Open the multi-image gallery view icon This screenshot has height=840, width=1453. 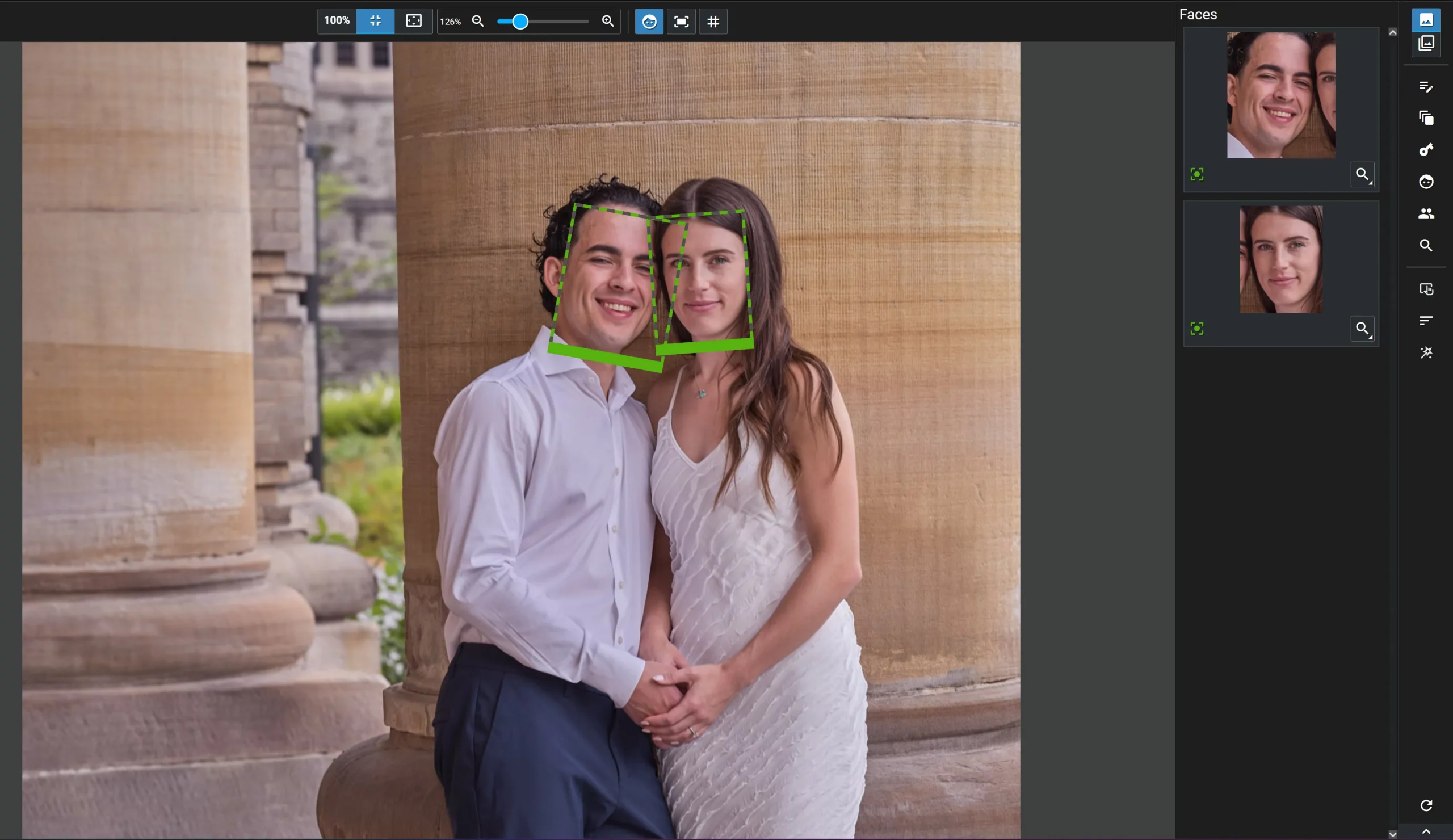coord(1425,43)
